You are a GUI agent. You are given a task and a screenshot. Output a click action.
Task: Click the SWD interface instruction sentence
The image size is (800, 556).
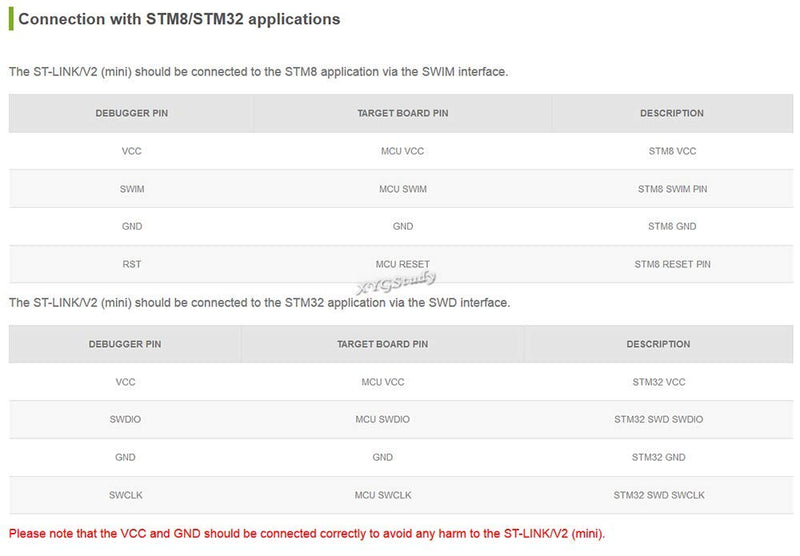pyautogui.click(x=259, y=302)
